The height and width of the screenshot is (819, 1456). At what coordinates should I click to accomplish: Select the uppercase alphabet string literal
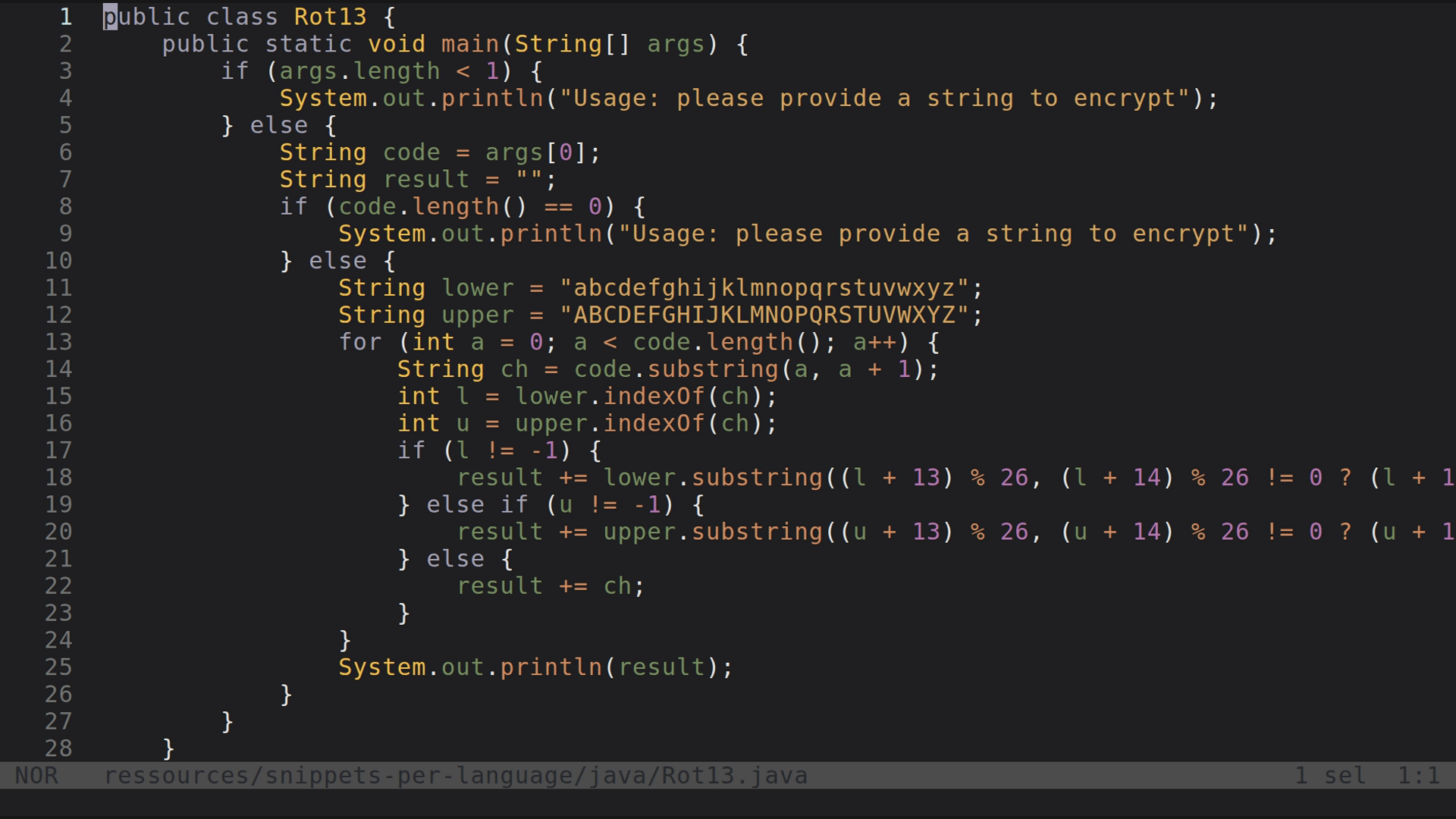[770, 315]
